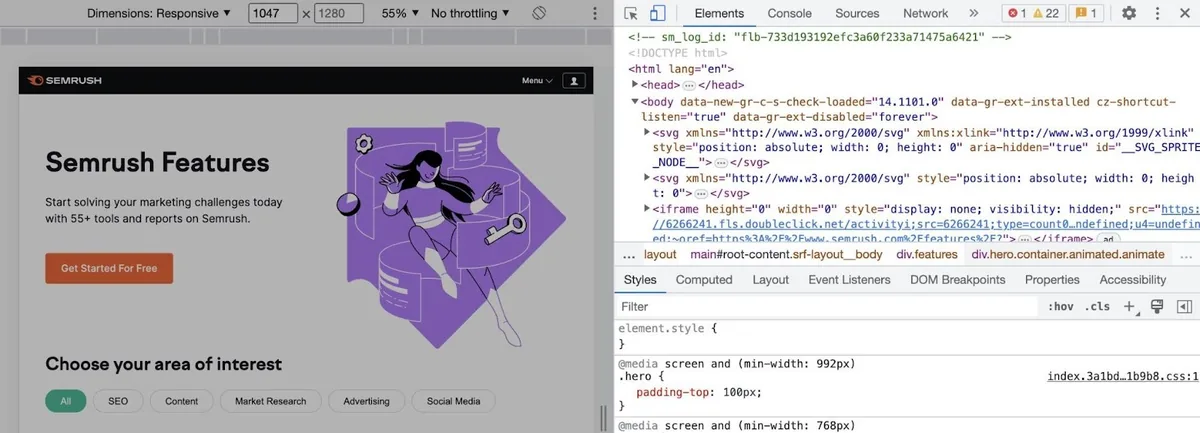Viewport: 1200px width, 433px height.
Task: Show more DevTools tabs chevron
Action: coord(973,13)
